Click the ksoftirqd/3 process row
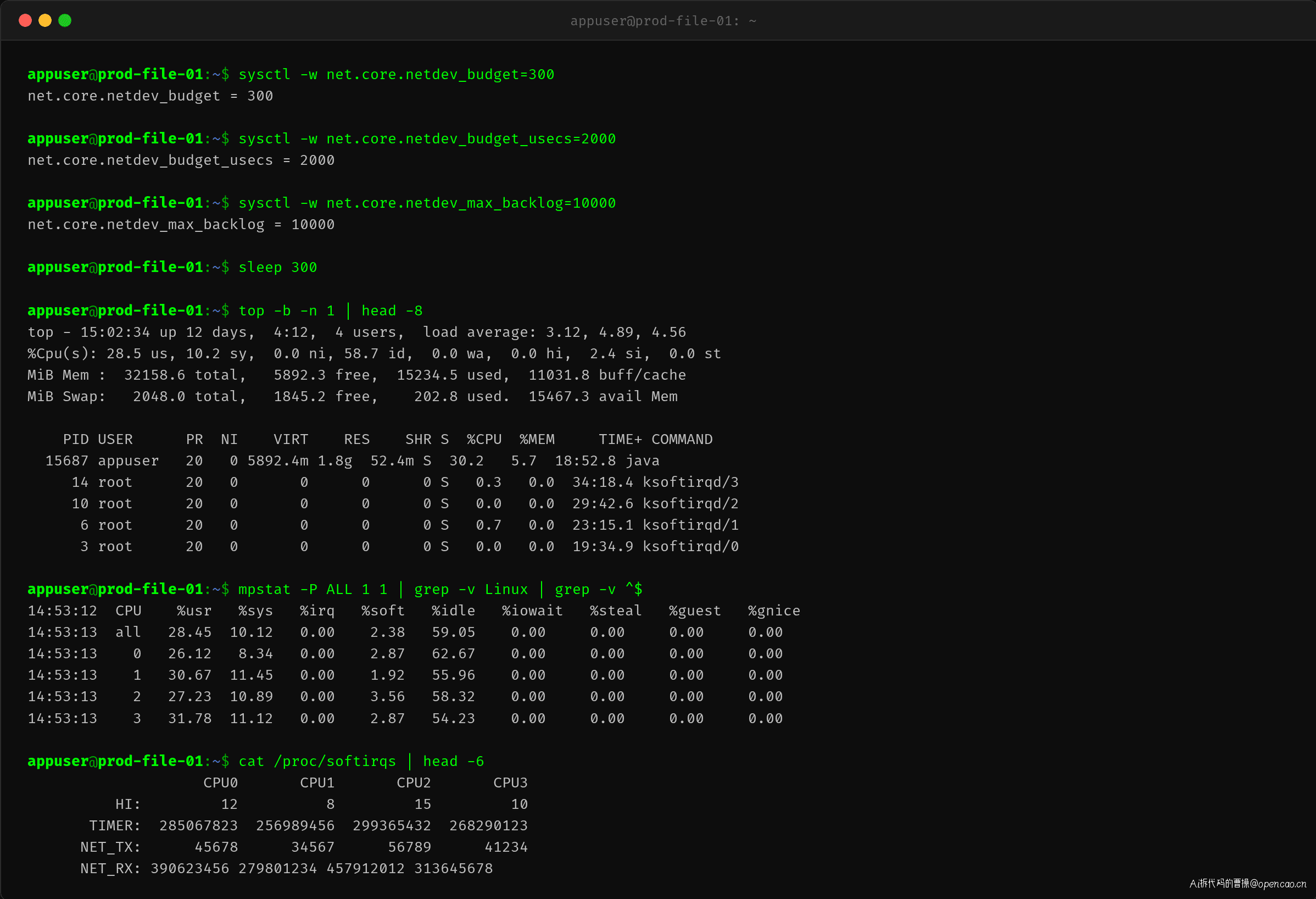Image resolution: width=1316 pixels, height=899 pixels. (x=405, y=482)
